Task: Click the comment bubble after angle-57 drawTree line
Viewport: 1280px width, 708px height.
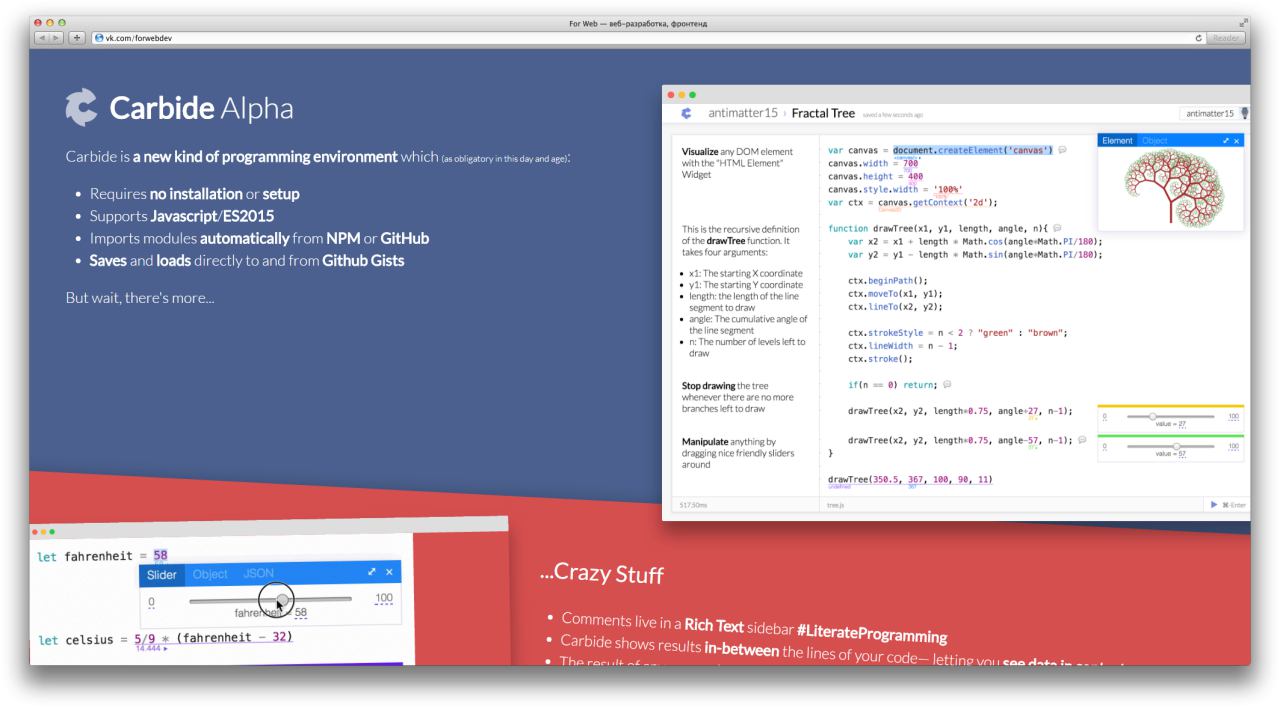Action: [1082, 440]
